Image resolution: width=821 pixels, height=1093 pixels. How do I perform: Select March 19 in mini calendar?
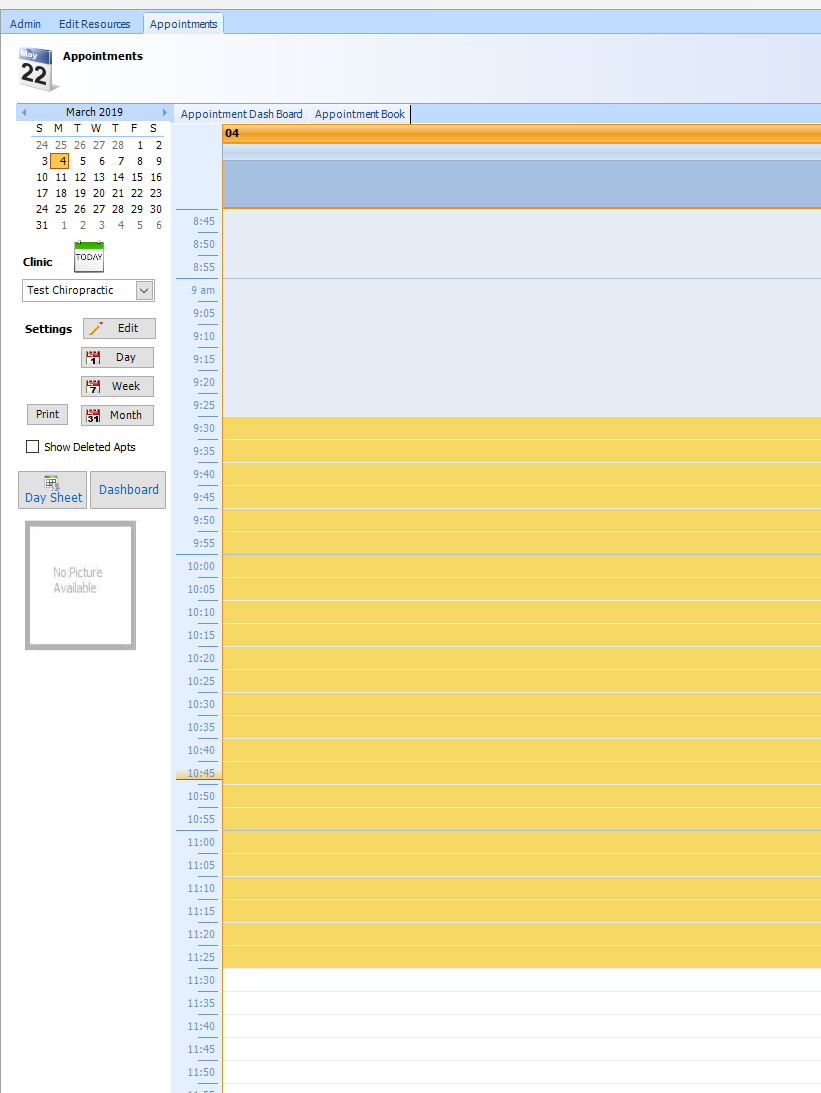[x=79, y=193]
